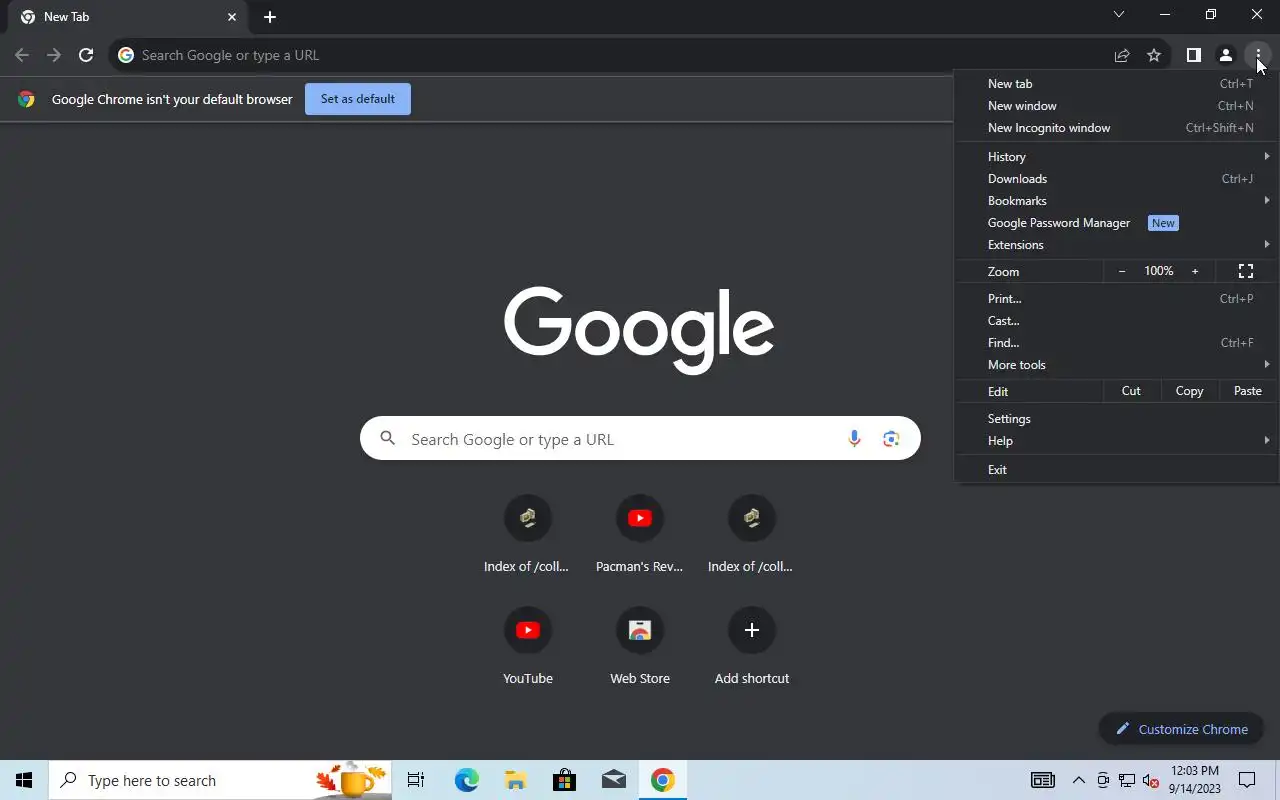This screenshot has width=1280, height=800.
Task: Open Microsoft Edge from taskbar
Action: click(467, 780)
